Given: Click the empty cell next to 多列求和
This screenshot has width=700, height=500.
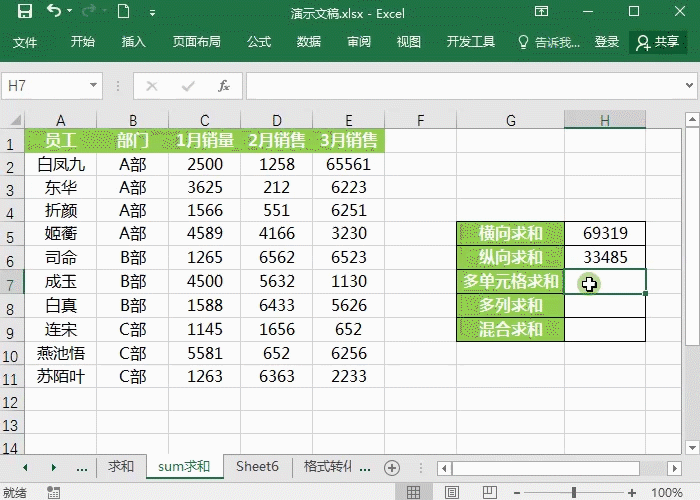Looking at the screenshot, I should [605, 306].
